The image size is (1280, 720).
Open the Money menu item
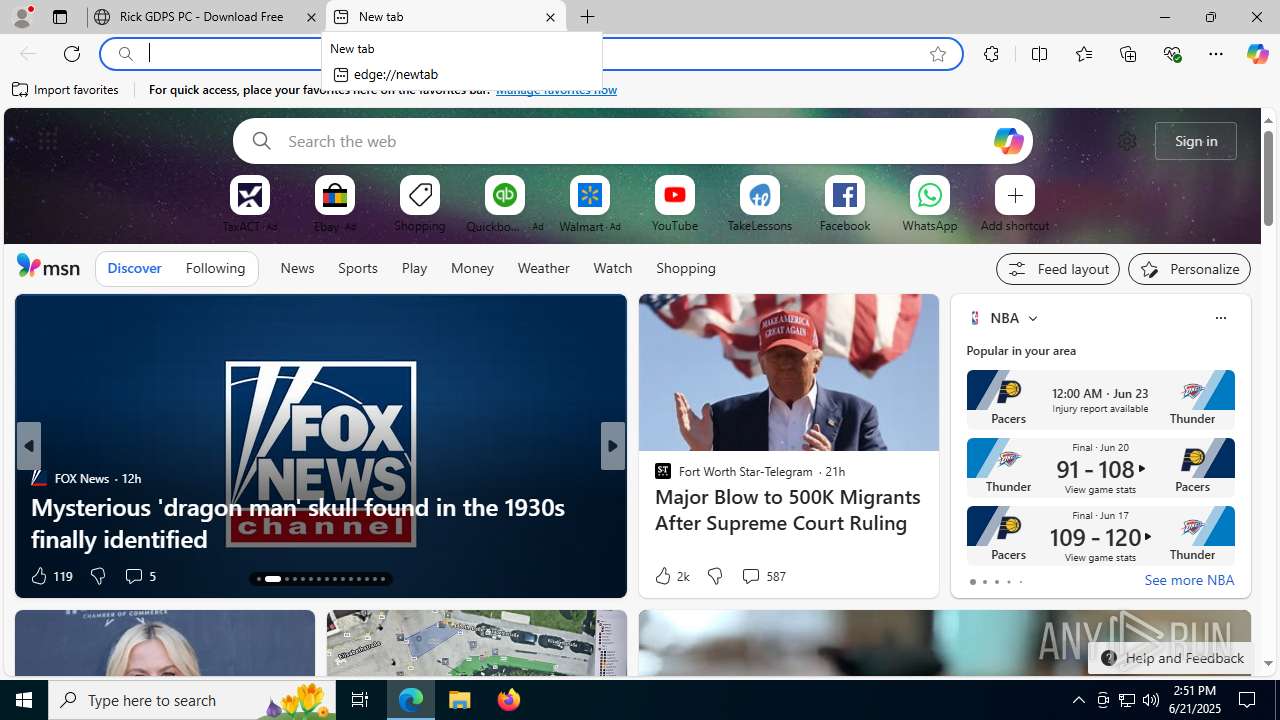click(x=472, y=268)
